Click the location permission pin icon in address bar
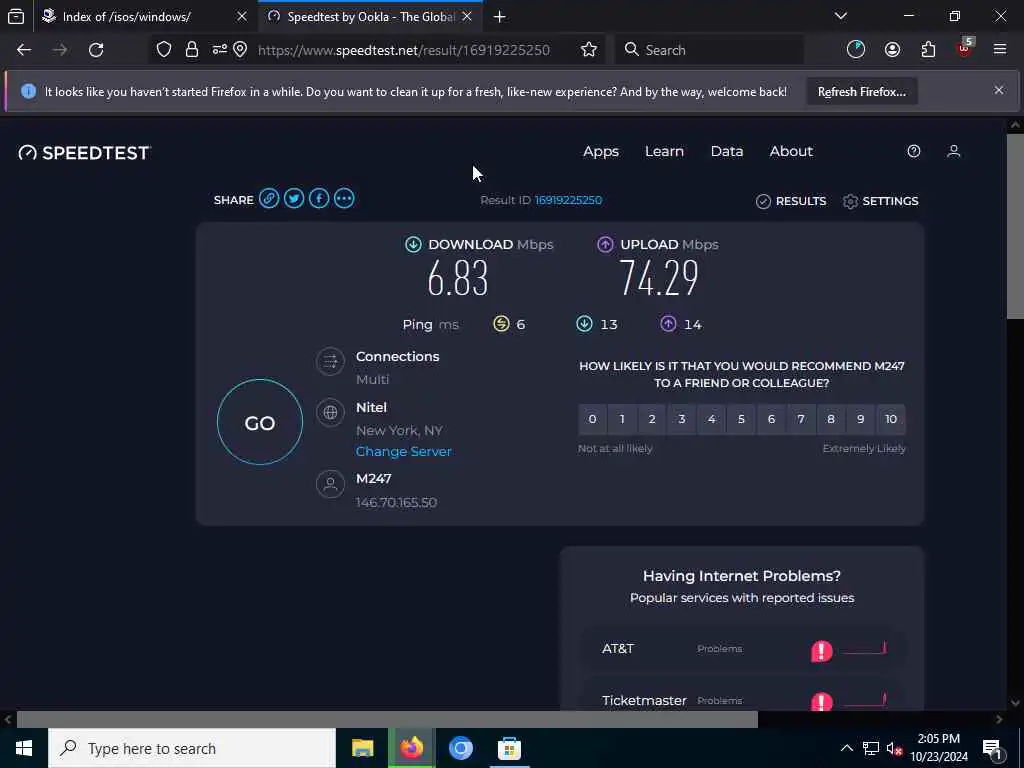 coord(240,50)
